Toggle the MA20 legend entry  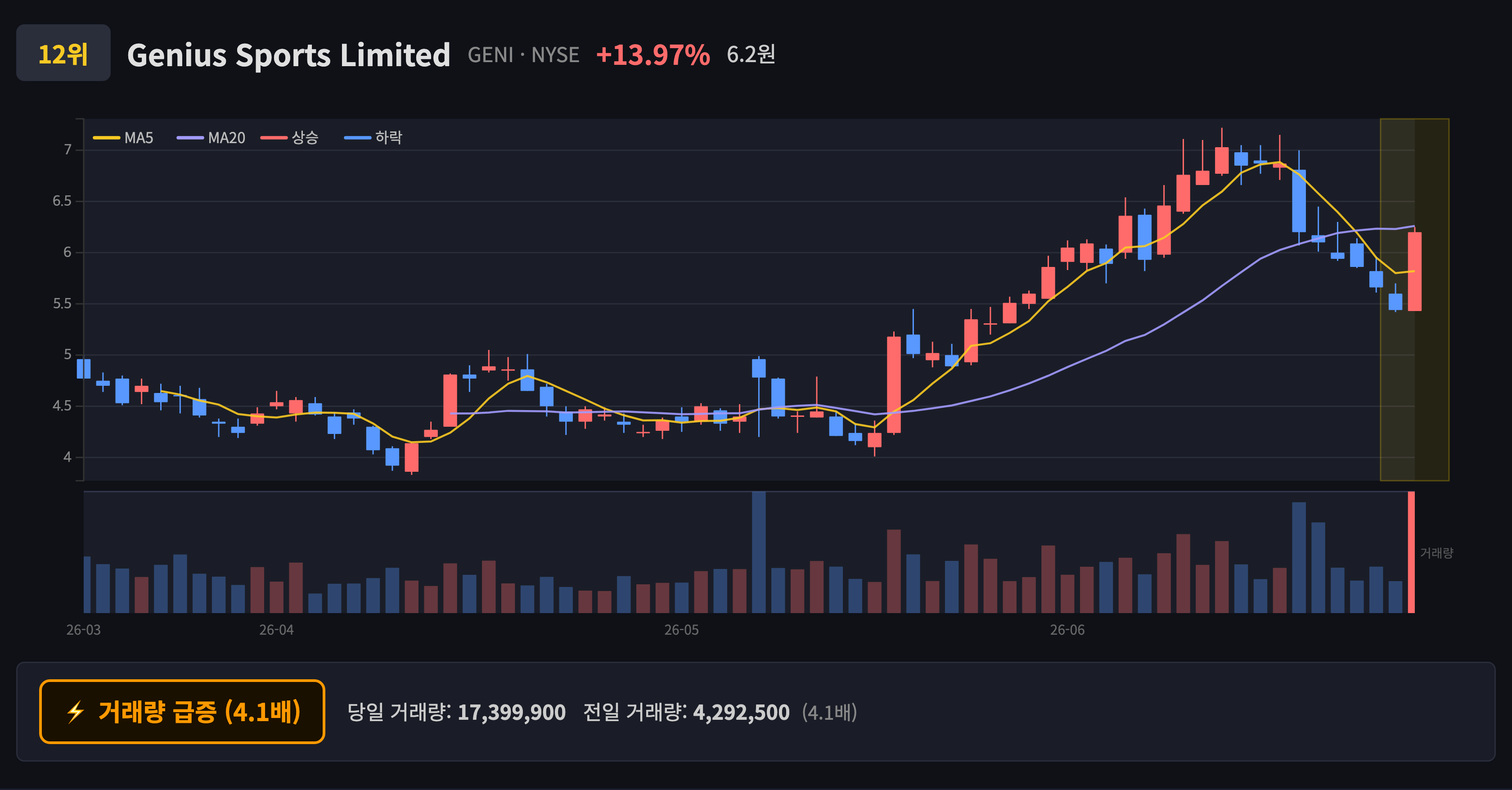click(x=211, y=138)
